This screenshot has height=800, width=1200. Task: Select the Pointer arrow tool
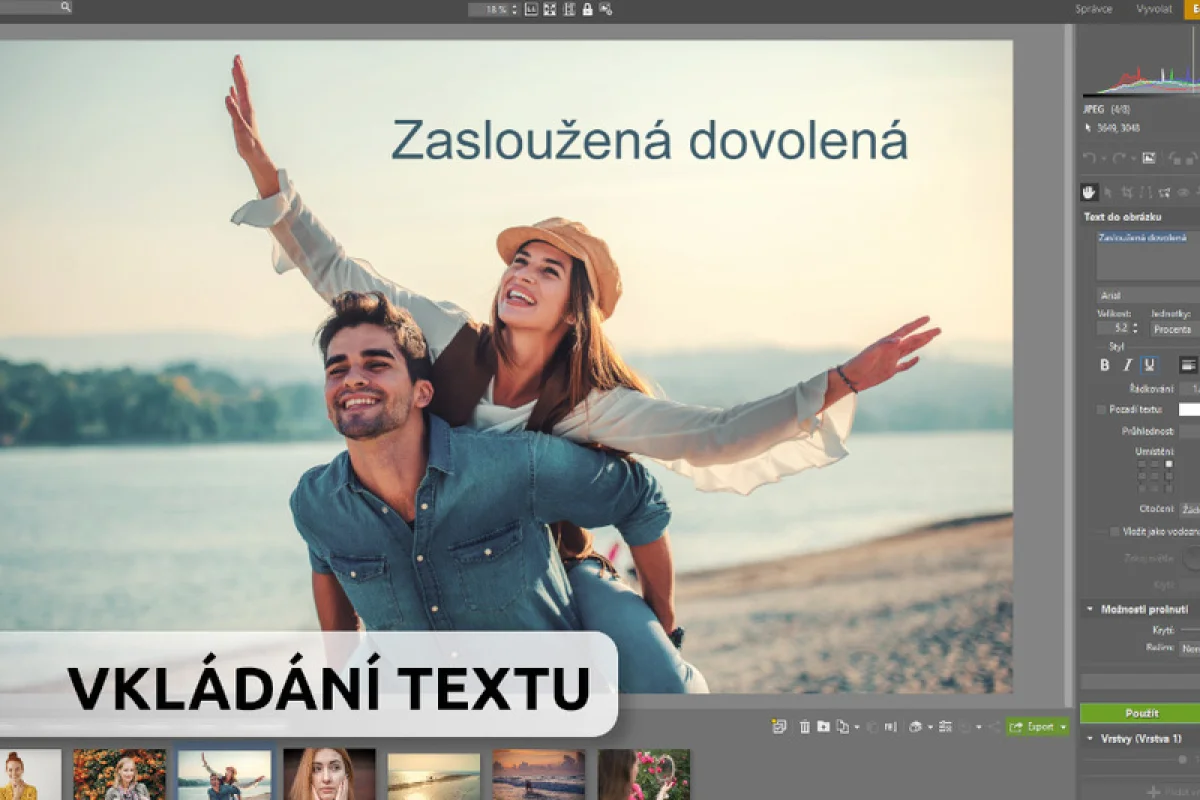tap(1108, 192)
